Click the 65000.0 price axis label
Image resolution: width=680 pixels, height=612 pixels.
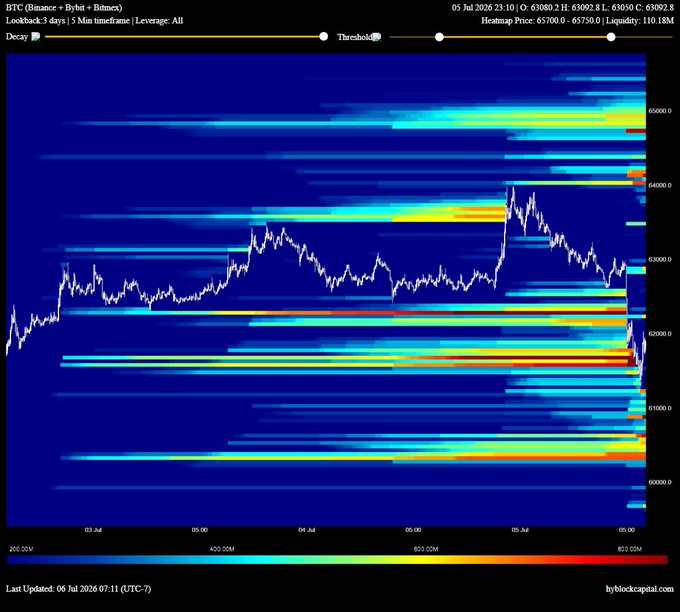[x=660, y=111]
